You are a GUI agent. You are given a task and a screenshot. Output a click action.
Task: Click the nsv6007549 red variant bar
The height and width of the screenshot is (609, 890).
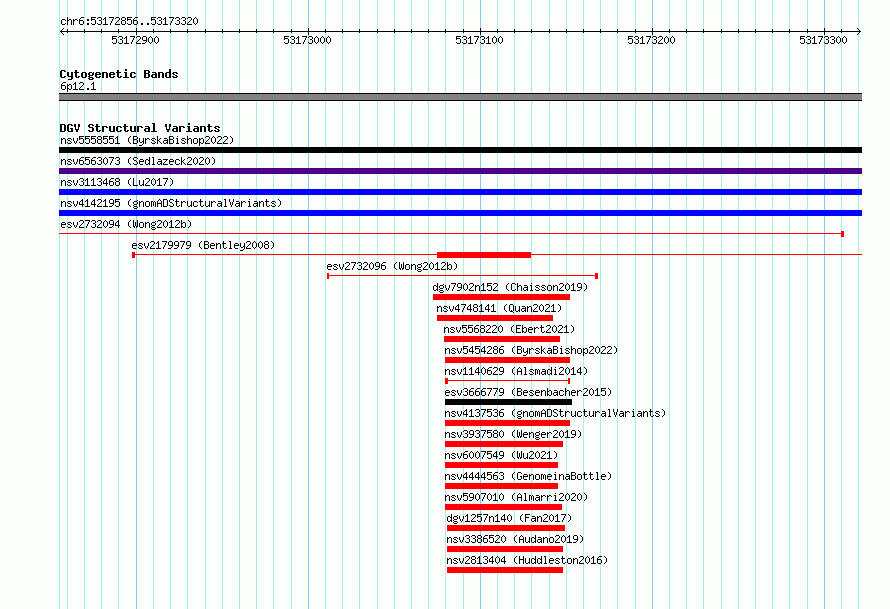[501, 465]
